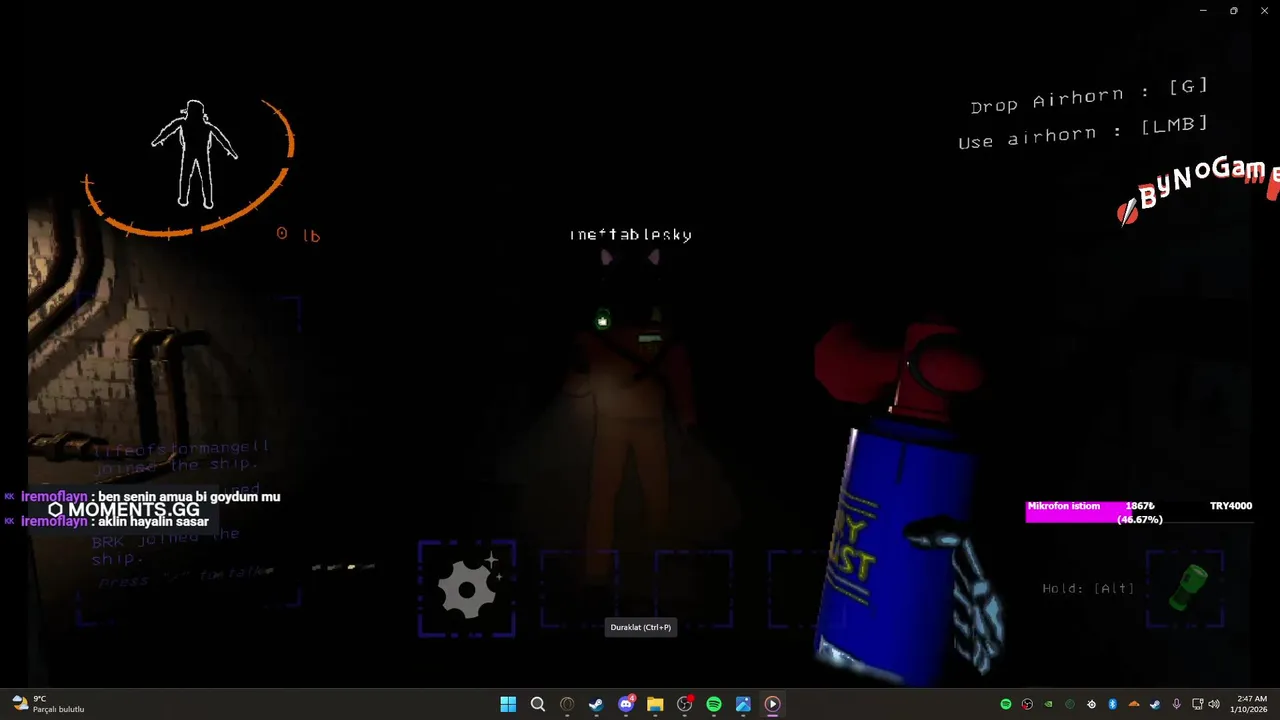The image size is (1280, 720).
Task: Open Steam from the taskbar
Action: pos(596,704)
